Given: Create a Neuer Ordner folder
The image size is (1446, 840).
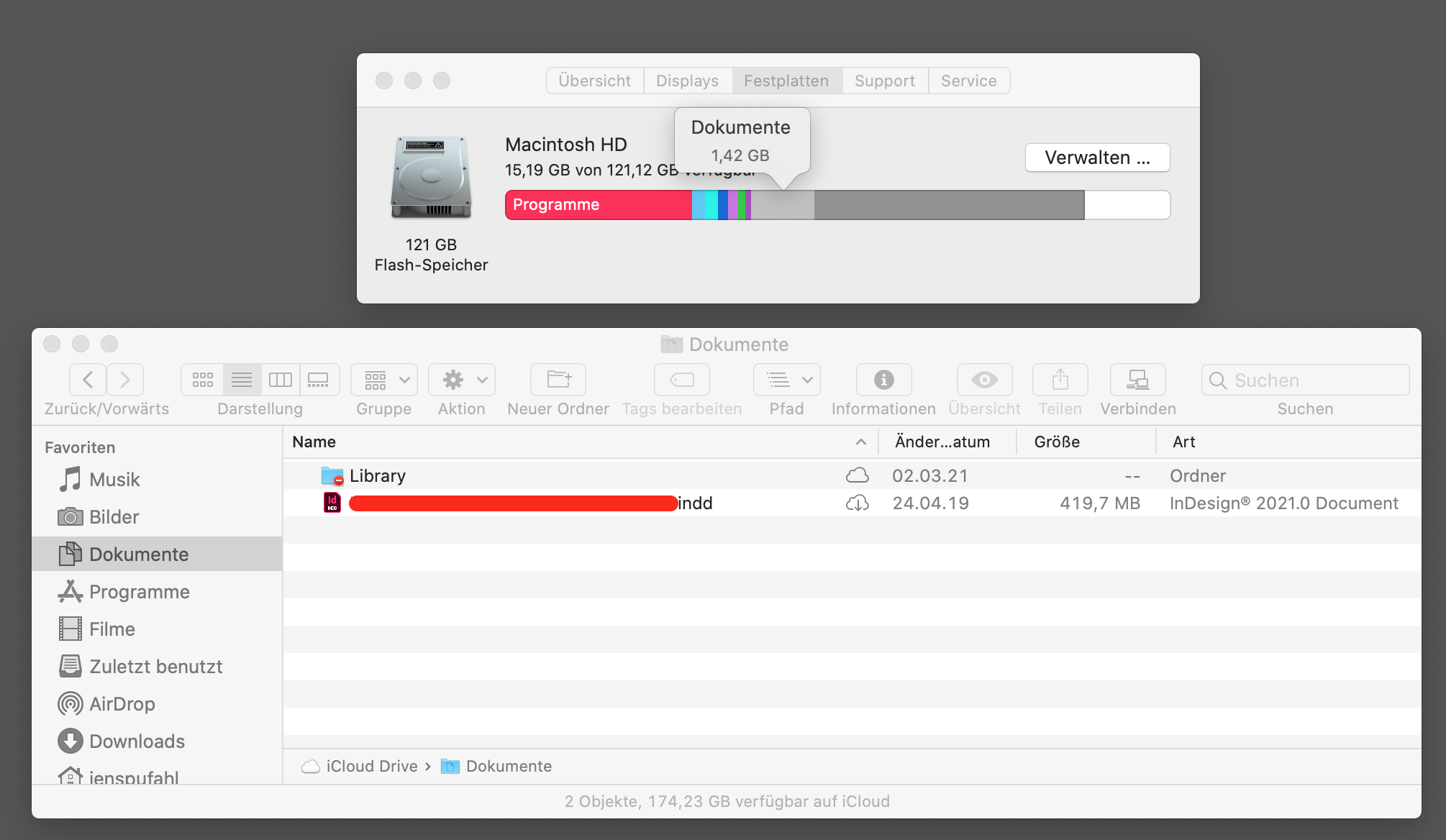Looking at the screenshot, I should point(558,380).
